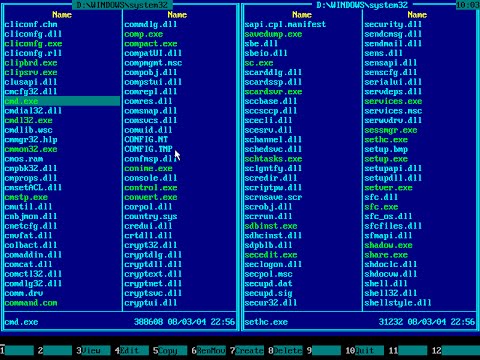The image size is (480, 360).
Task: Select sethc.exe in the file list
Action: 386,139
